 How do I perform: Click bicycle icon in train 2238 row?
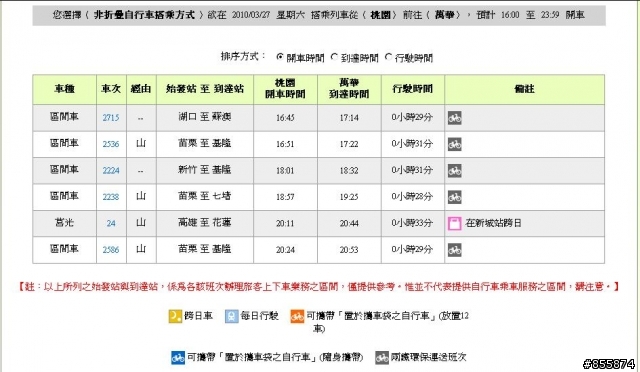(455, 197)
